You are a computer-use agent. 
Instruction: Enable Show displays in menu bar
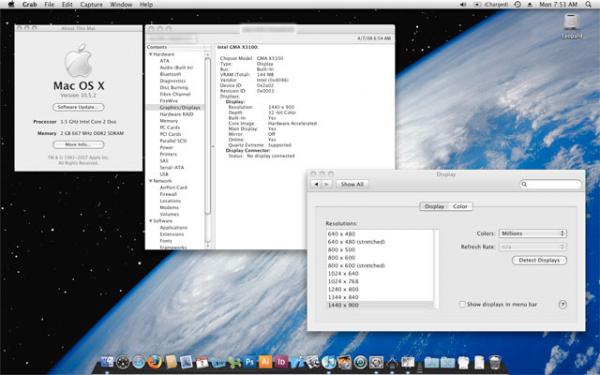pos(462,304)
